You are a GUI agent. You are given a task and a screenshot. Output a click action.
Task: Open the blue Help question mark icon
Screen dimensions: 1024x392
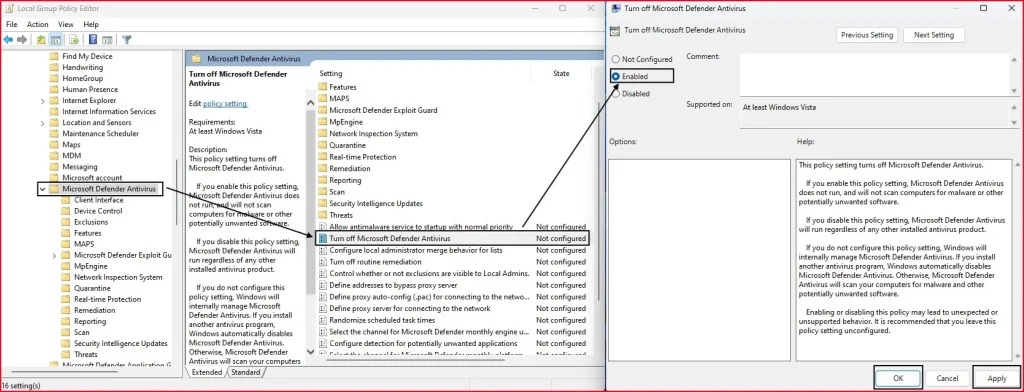point(93,40)
